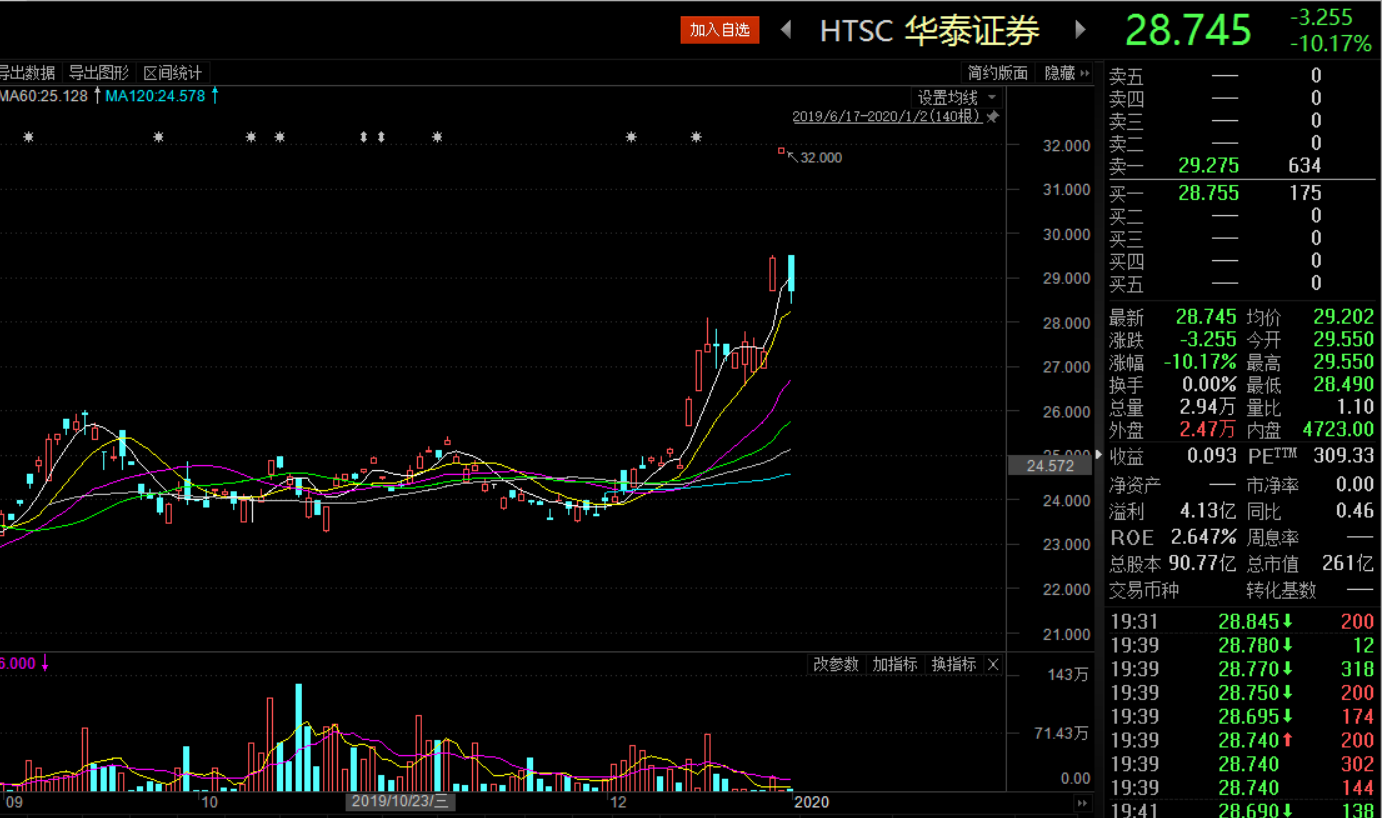Click the trade volume 318 in tick list

(1359, 669)
